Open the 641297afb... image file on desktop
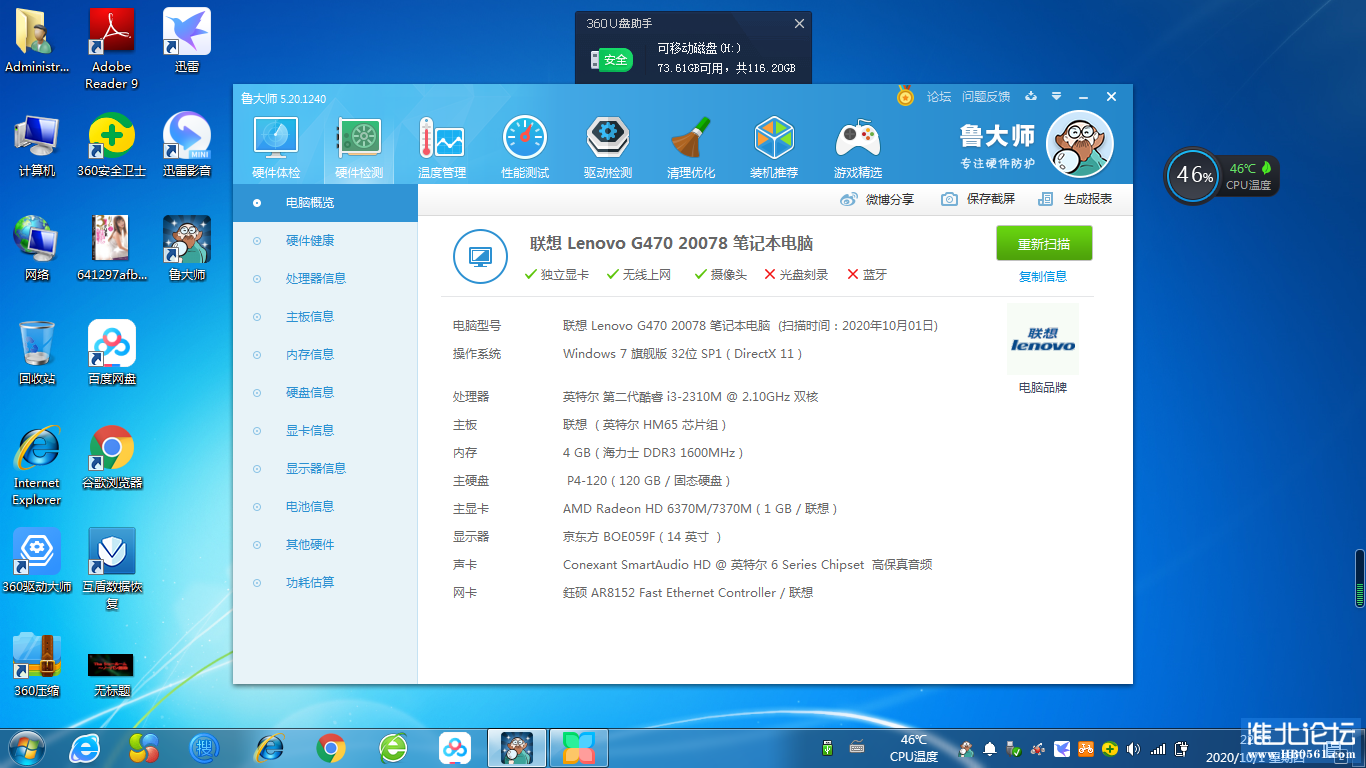Image resolution: width=1366 pixels, height=768 pixels. (x=112, y=249)
